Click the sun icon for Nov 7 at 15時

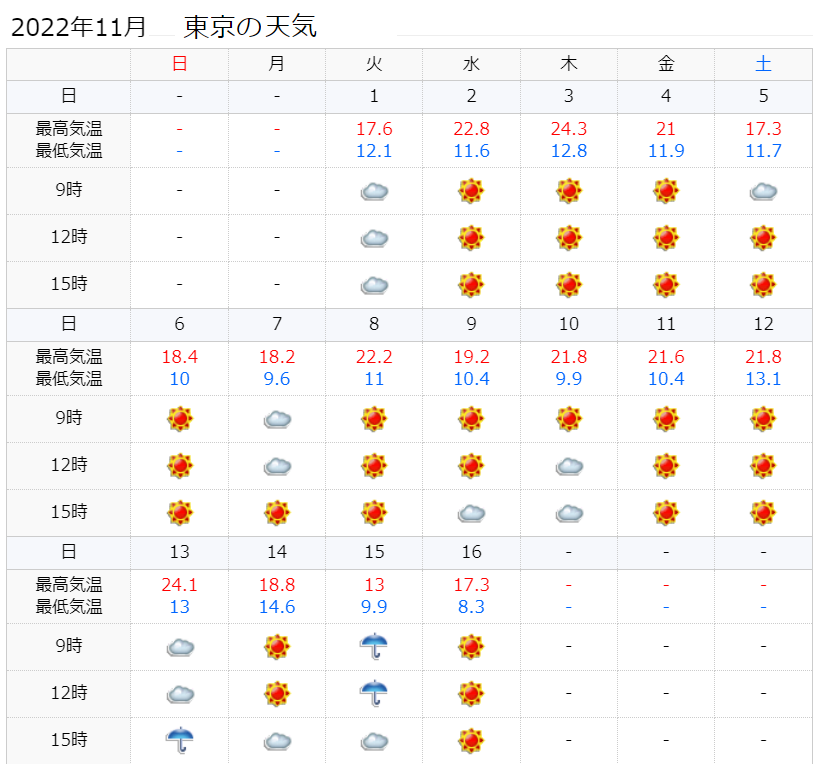277,513
